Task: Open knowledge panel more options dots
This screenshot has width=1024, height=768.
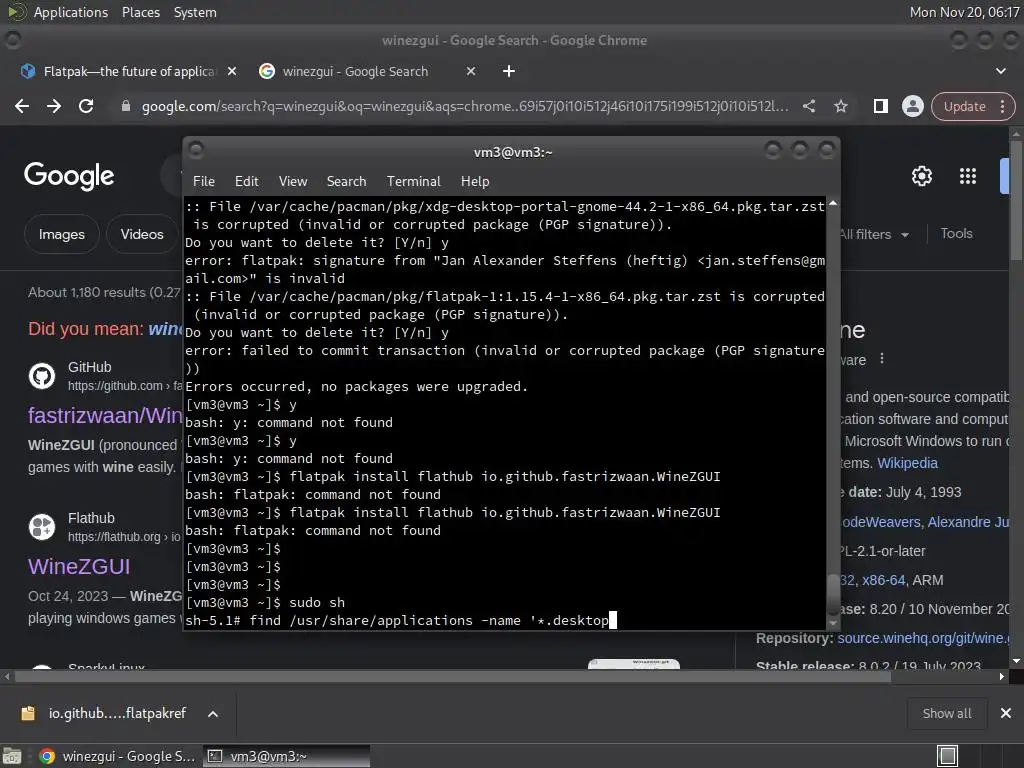Action: [882, 359]
